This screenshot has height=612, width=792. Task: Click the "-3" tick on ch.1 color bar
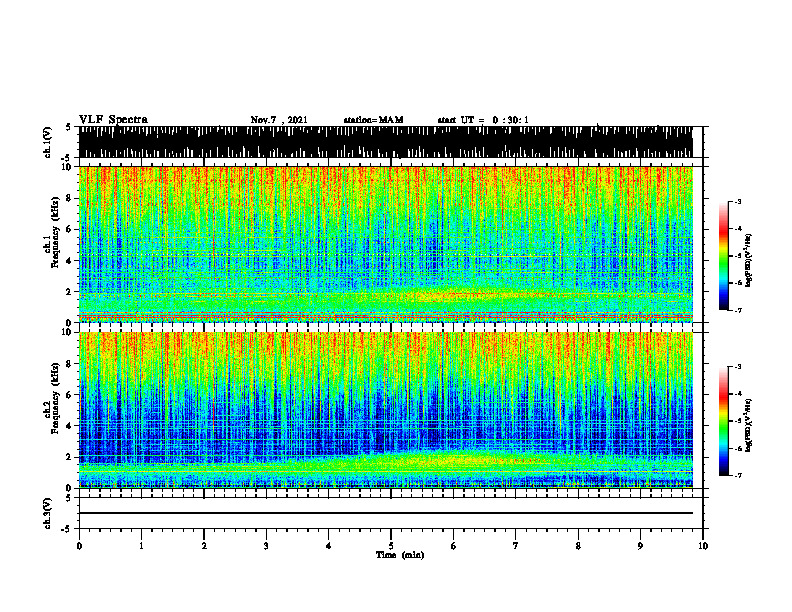(738, 201)
